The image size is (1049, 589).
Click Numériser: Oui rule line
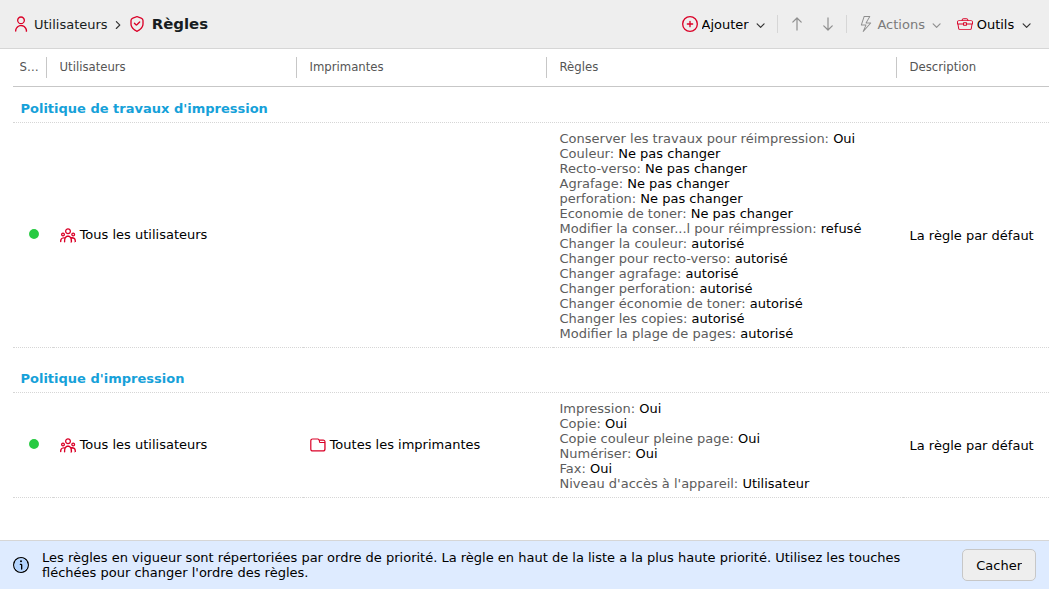tap(608, 454)
